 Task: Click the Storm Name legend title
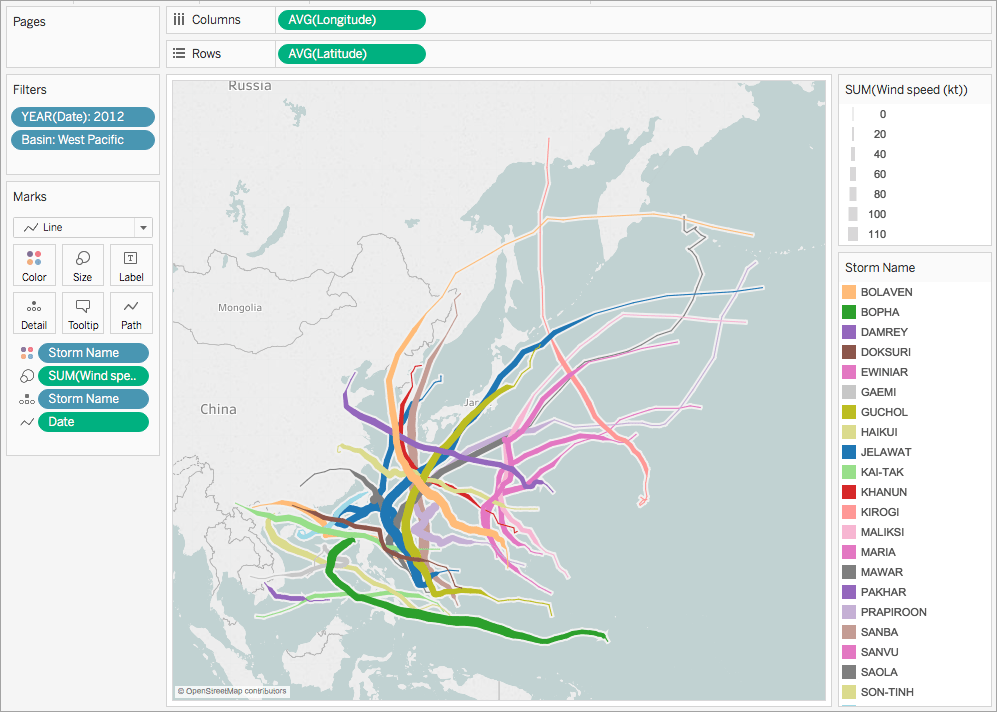(x=879, y=268)
